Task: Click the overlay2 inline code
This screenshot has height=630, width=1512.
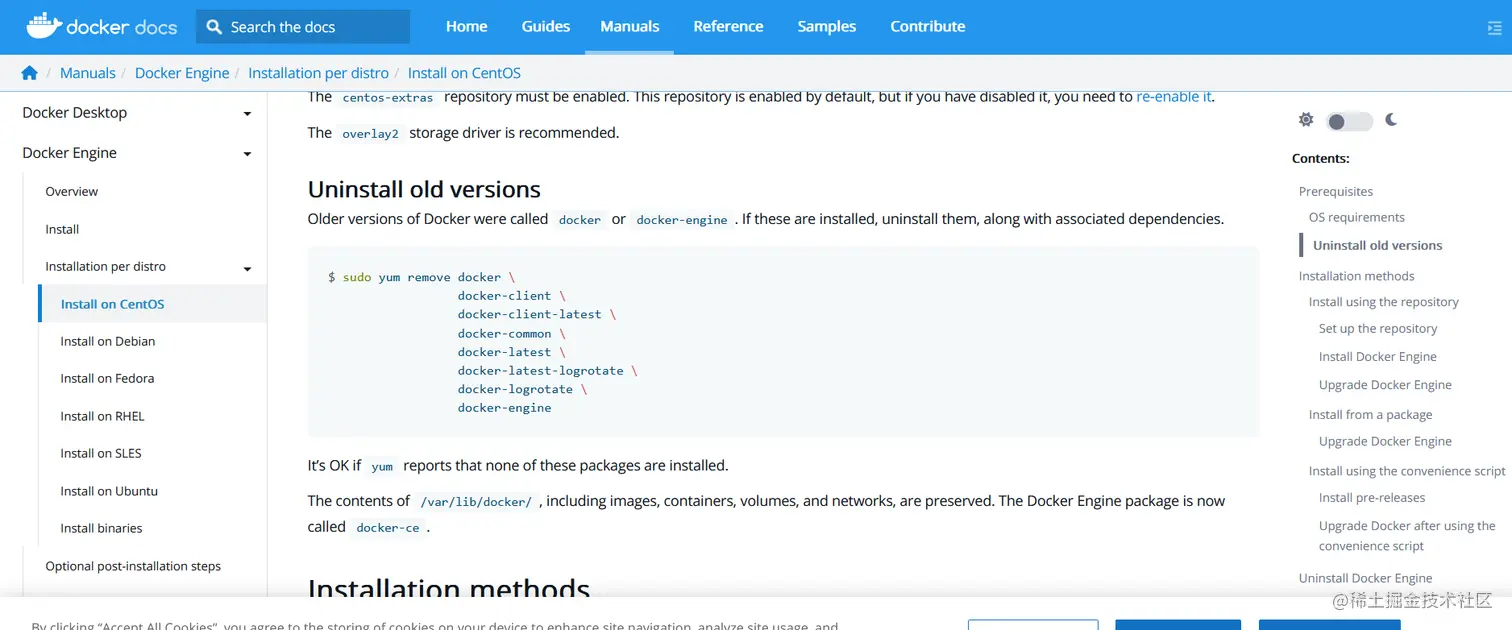Action: coord(370,133)
